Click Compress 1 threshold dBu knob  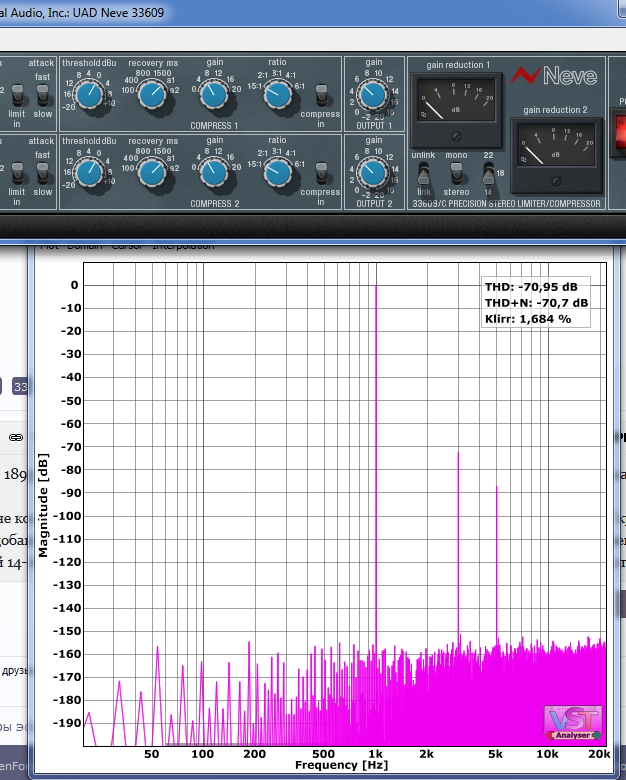click(90, 95)
